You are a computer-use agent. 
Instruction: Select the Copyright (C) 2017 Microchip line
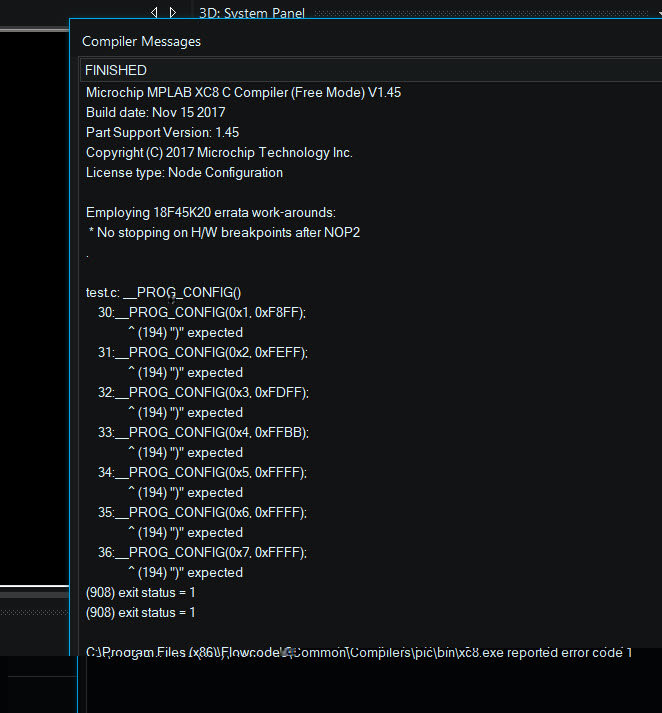[x=219, y=152]
